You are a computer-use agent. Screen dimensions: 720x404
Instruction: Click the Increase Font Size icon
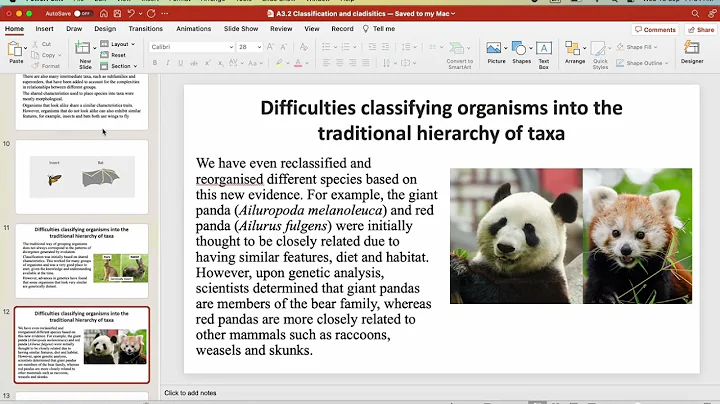tap(270, 47)
